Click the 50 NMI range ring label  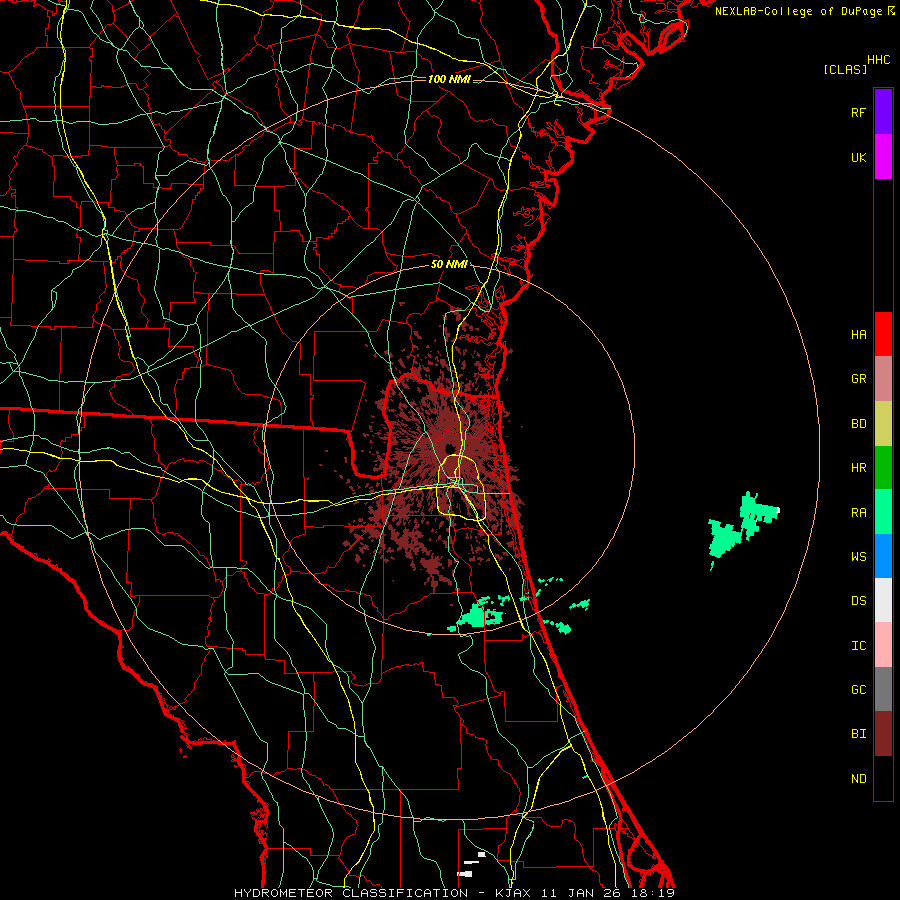[449, 264]
